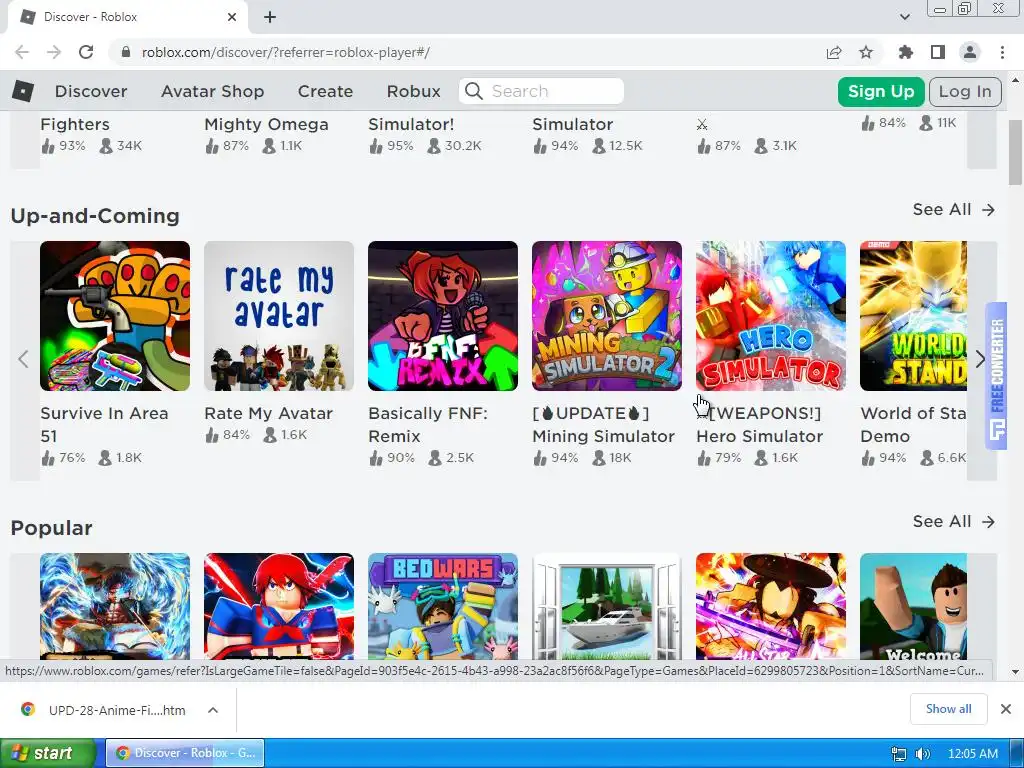Click the taskbar clock showing 12:05 AM
Image resolution: width=1024 pixels, height=768 pixels.
[972, 754]
